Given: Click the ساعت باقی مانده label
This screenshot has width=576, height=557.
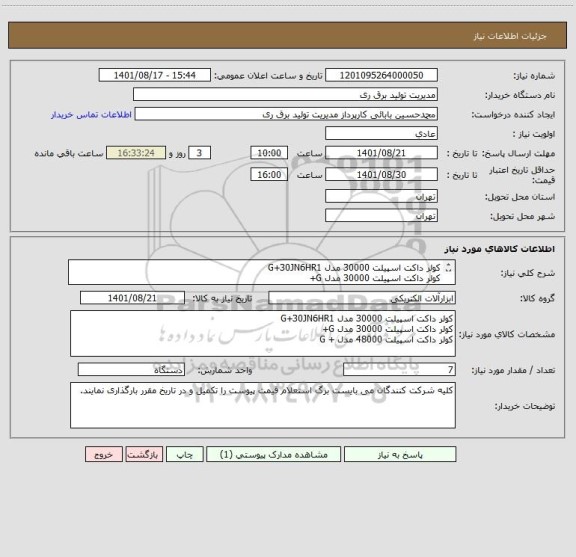Looking at the screenshot, I should [x=69, y=154].
